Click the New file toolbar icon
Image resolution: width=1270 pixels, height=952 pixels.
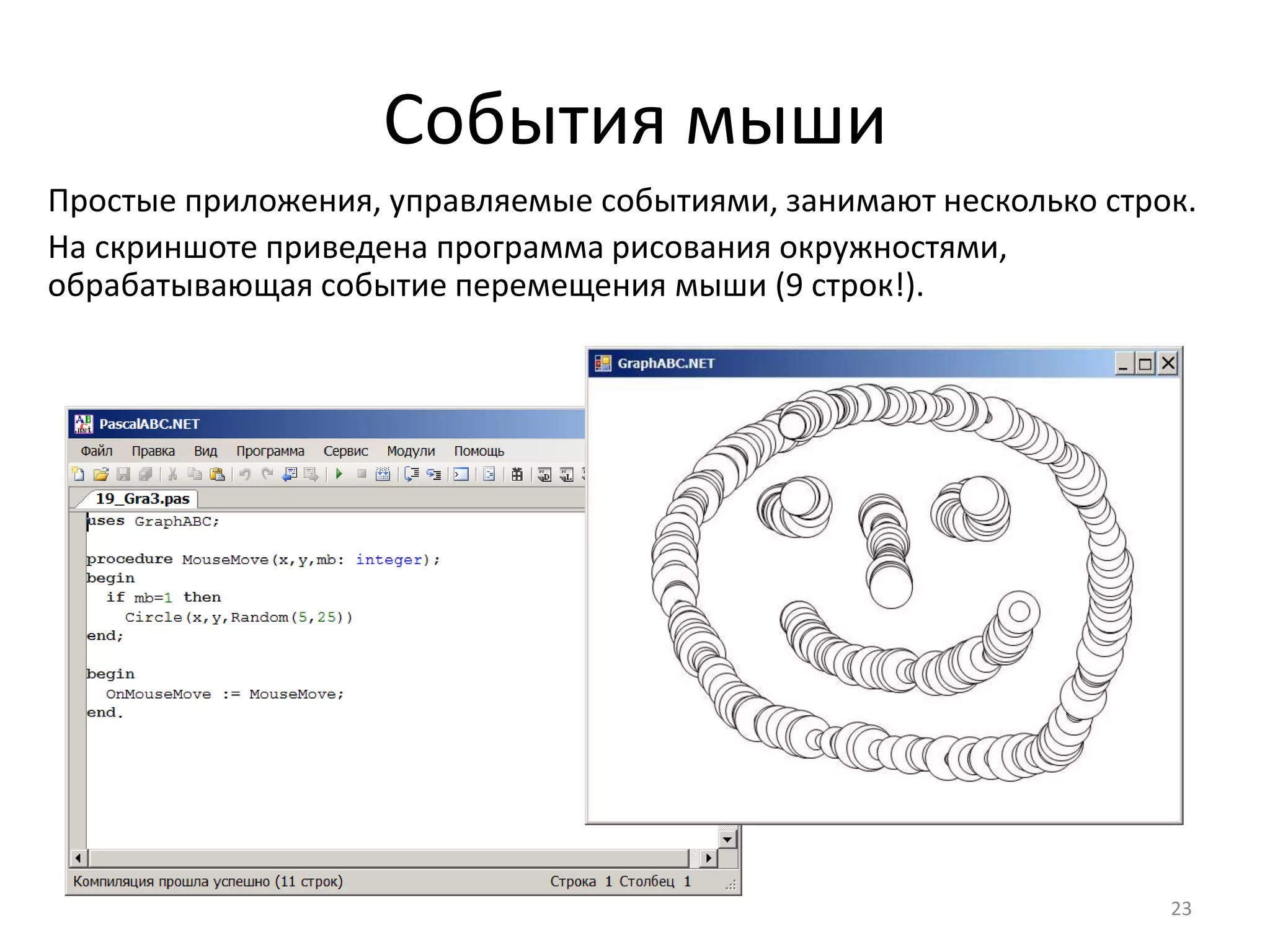(x=78, y=474)
